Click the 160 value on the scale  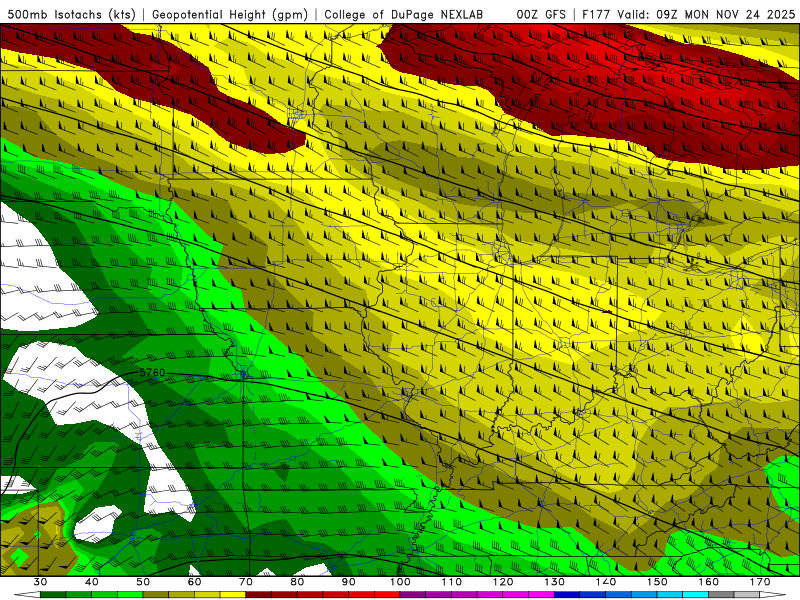tap(708, 582)
